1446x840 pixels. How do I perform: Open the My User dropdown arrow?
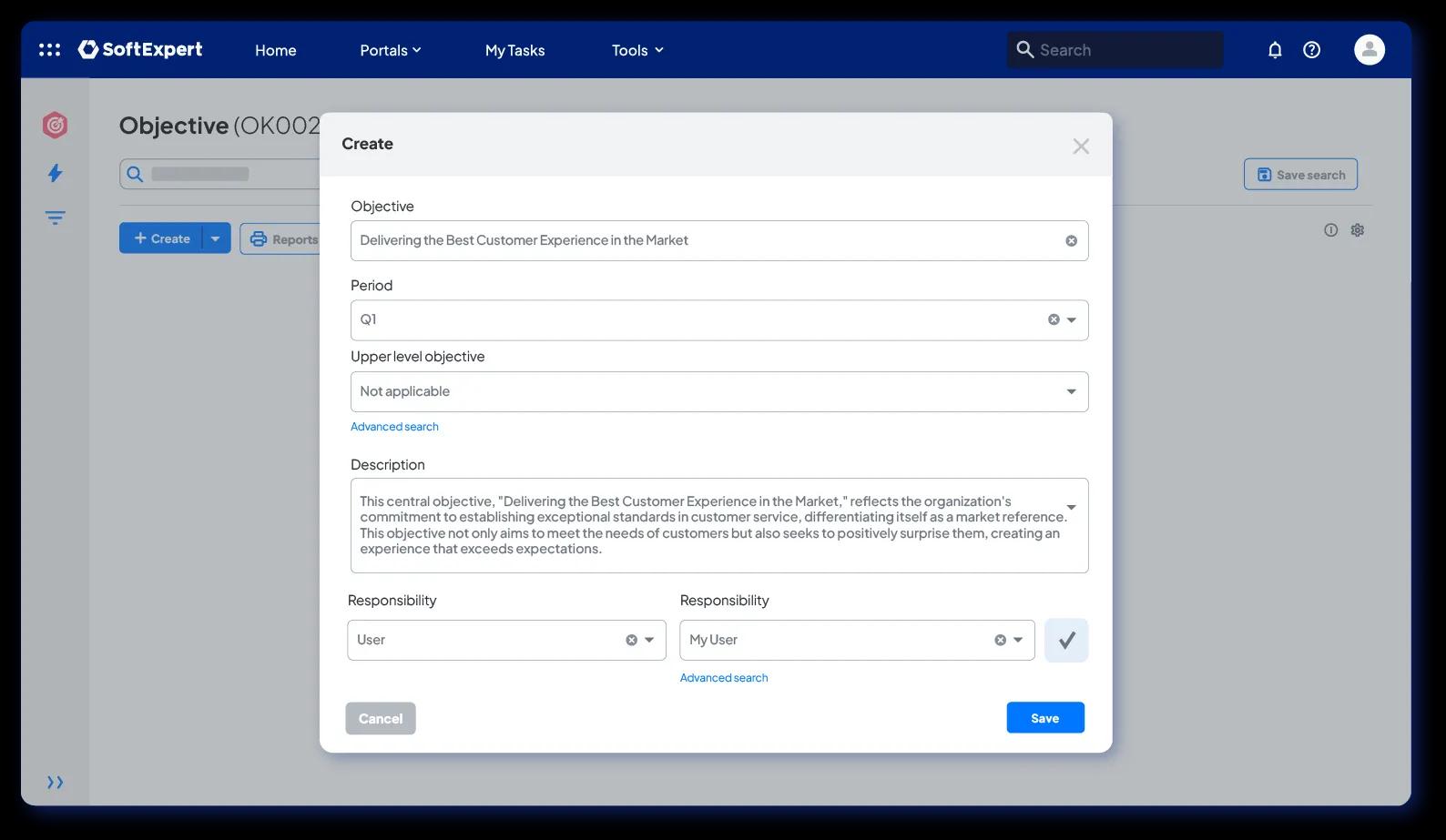[x=1018, y=640]
